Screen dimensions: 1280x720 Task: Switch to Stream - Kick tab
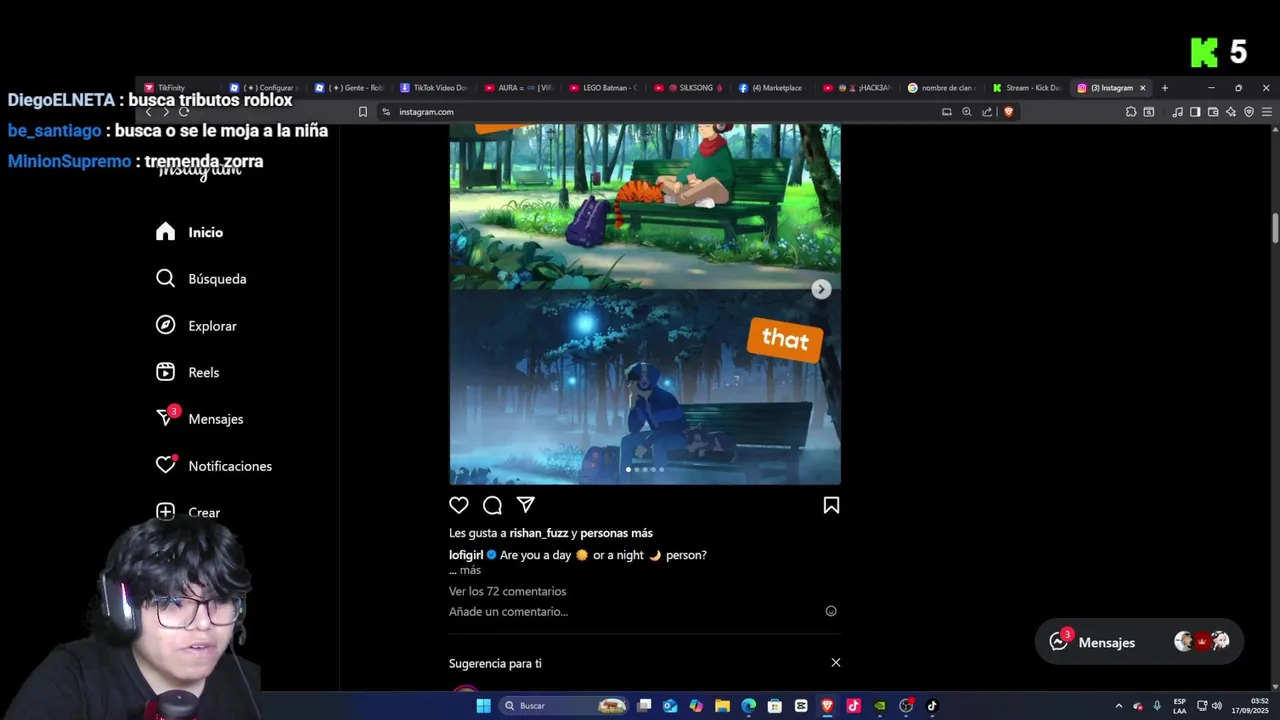tap(1029, 88)
